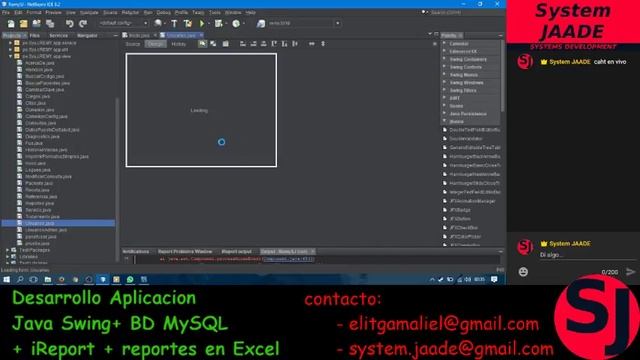Open the emoji picker in chat
This screenshot has height=360, width=640.
[523, 272]
